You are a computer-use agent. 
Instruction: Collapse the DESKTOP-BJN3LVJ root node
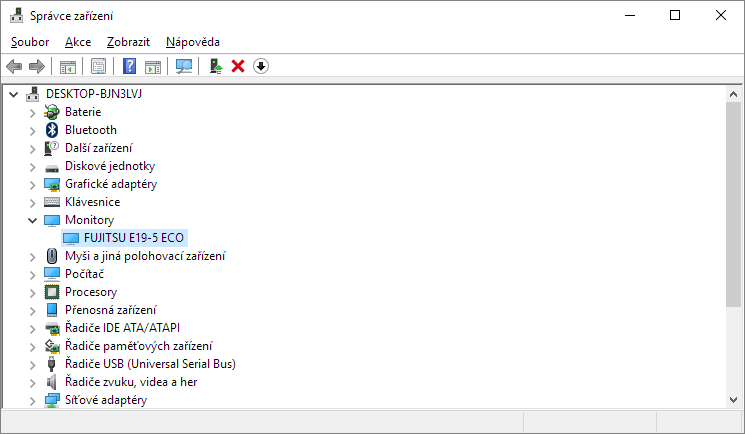(x=14, y=94)
